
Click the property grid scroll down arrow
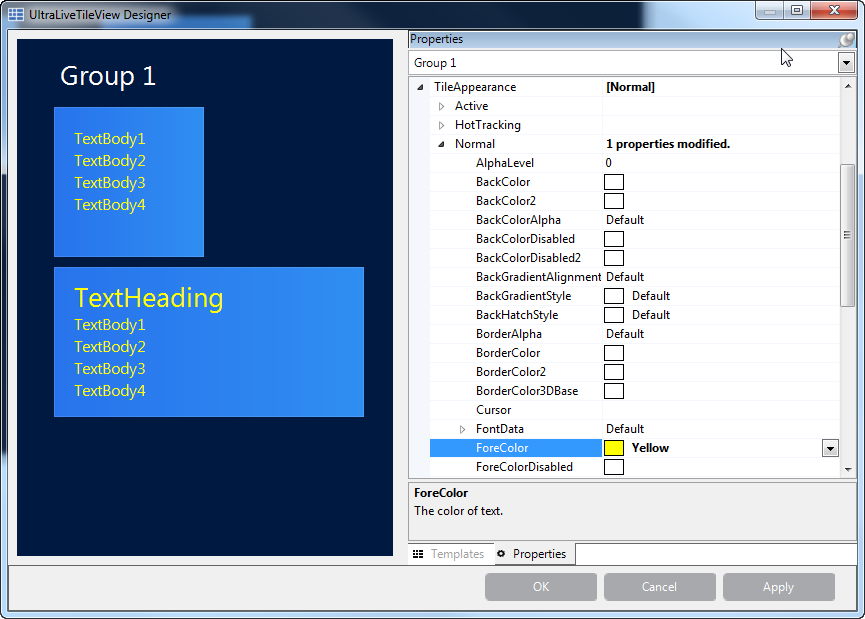point(847,471)
